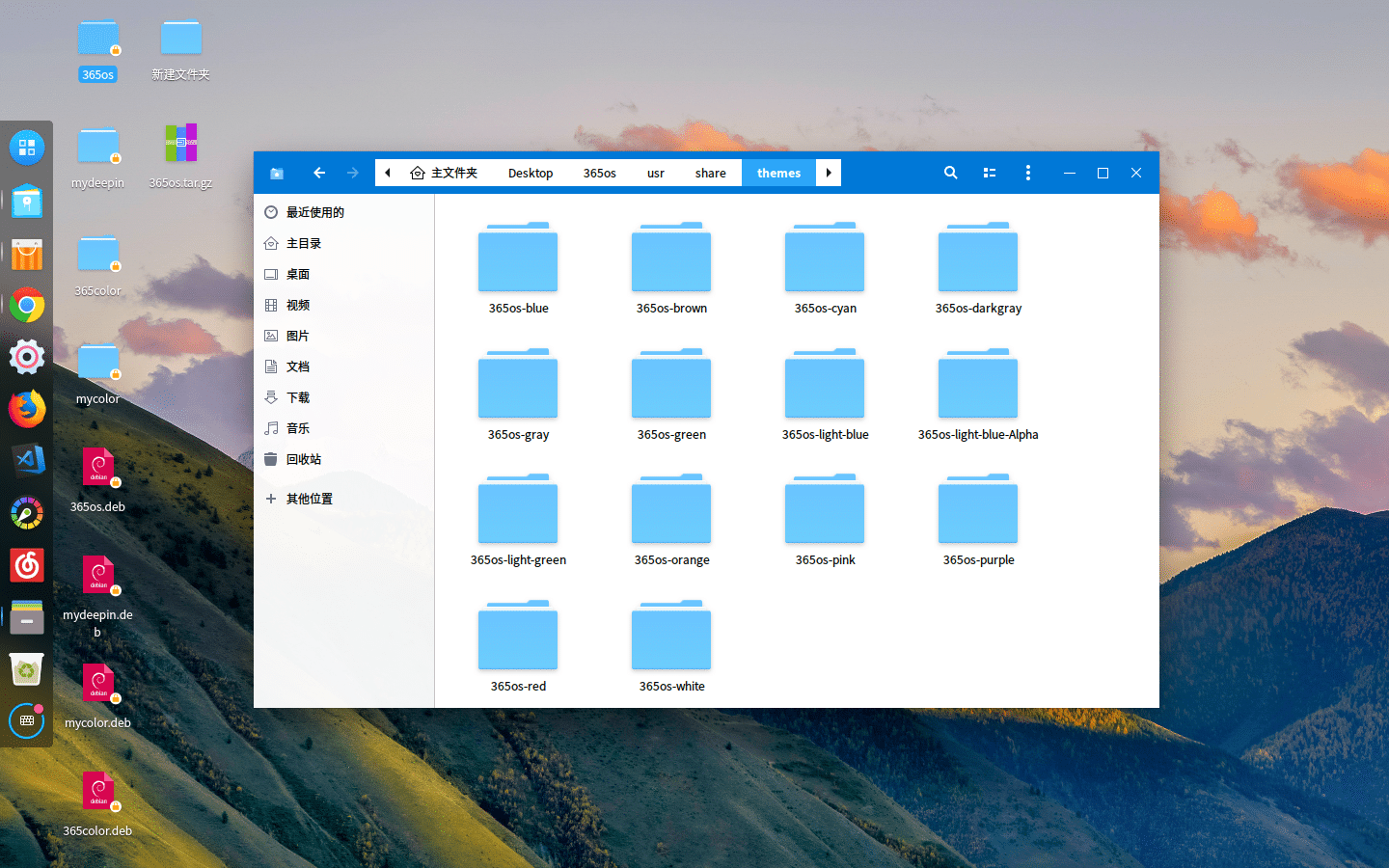Open 视频 in sidebar

click(344, 305)
